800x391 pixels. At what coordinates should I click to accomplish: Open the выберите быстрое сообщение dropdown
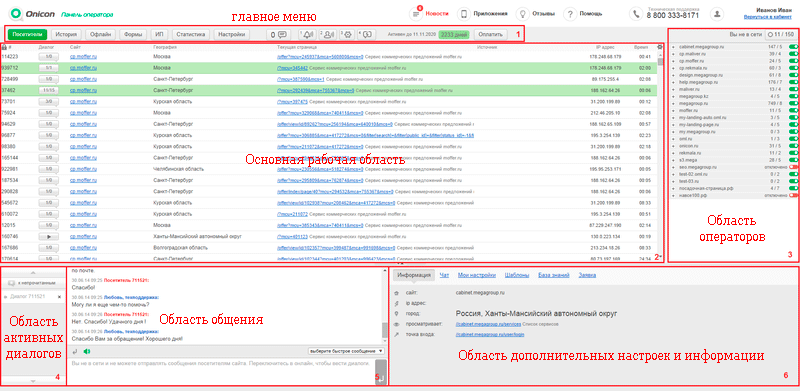tap(346, 351)
